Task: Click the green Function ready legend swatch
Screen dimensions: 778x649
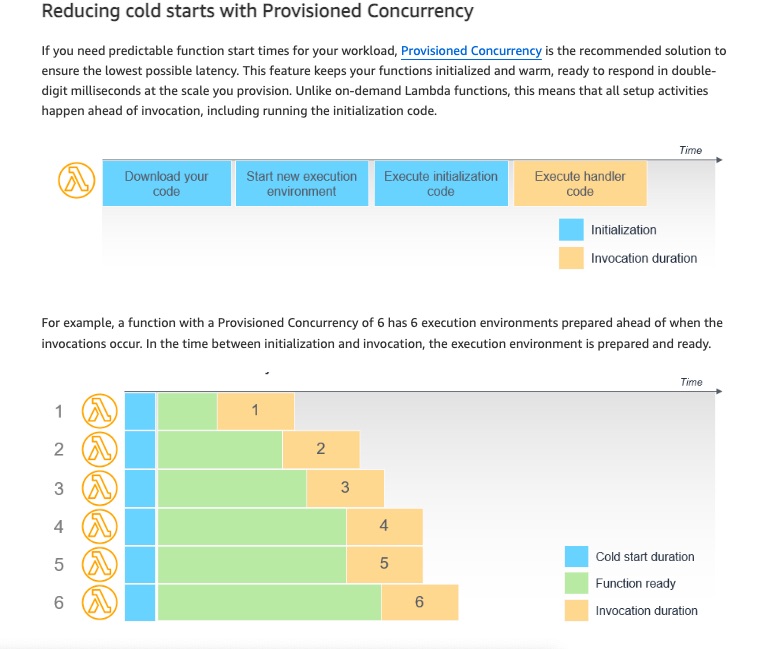Action: click(x=577, y=583)
